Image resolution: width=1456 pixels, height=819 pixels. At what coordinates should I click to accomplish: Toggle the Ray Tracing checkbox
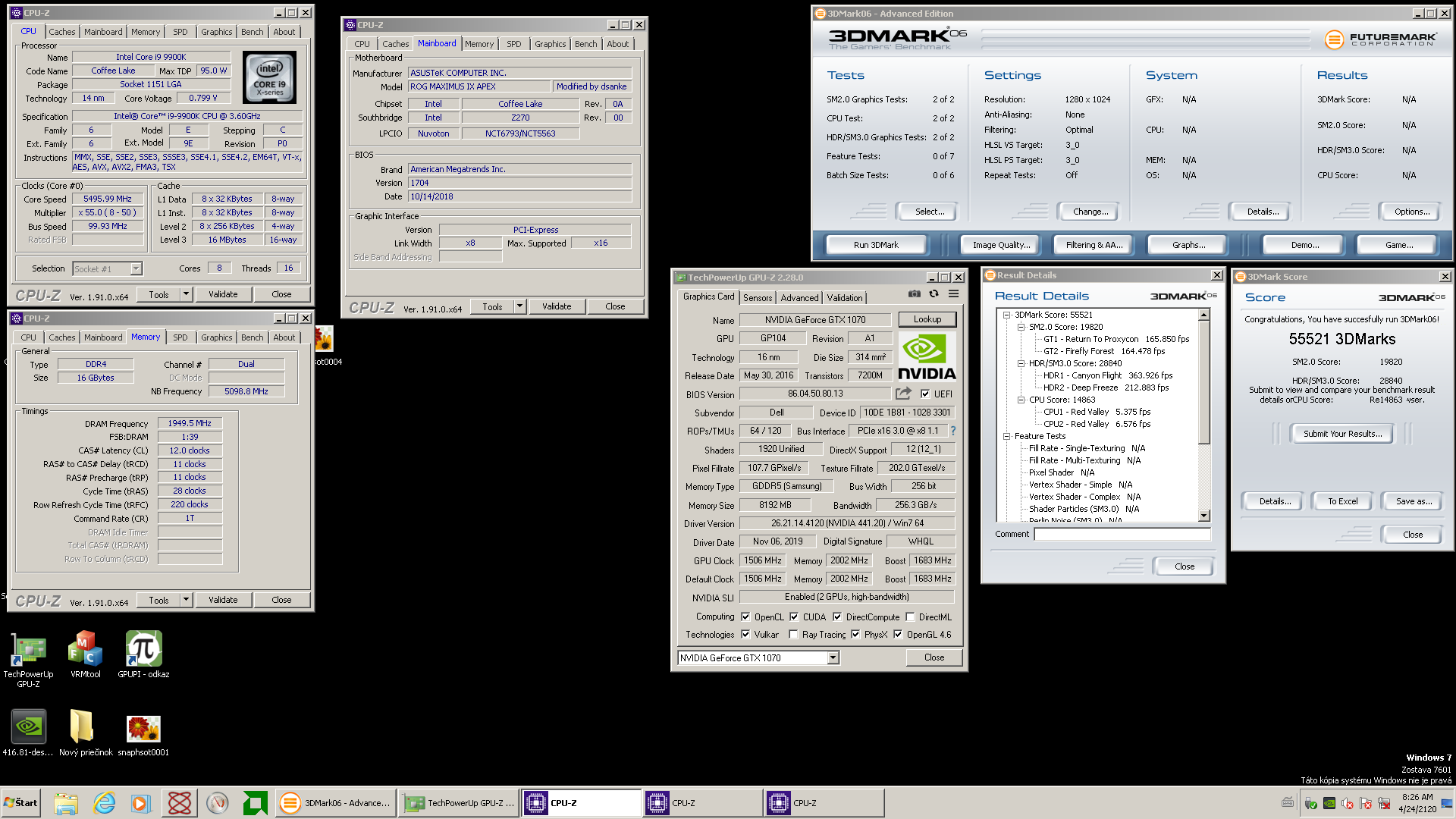click(x=793, y=634)
